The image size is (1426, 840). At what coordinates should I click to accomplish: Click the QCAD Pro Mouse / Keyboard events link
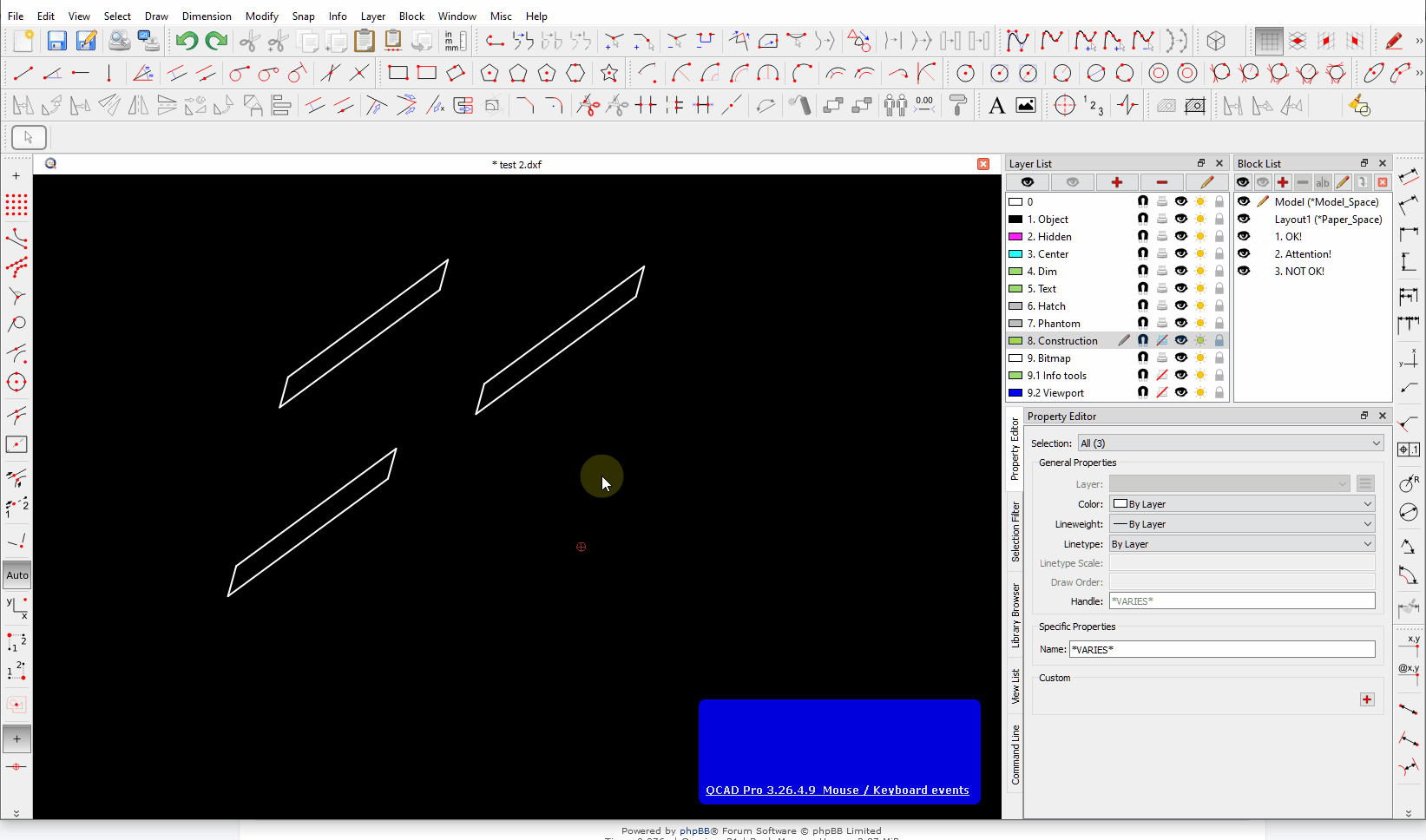[x=837, y=790]
